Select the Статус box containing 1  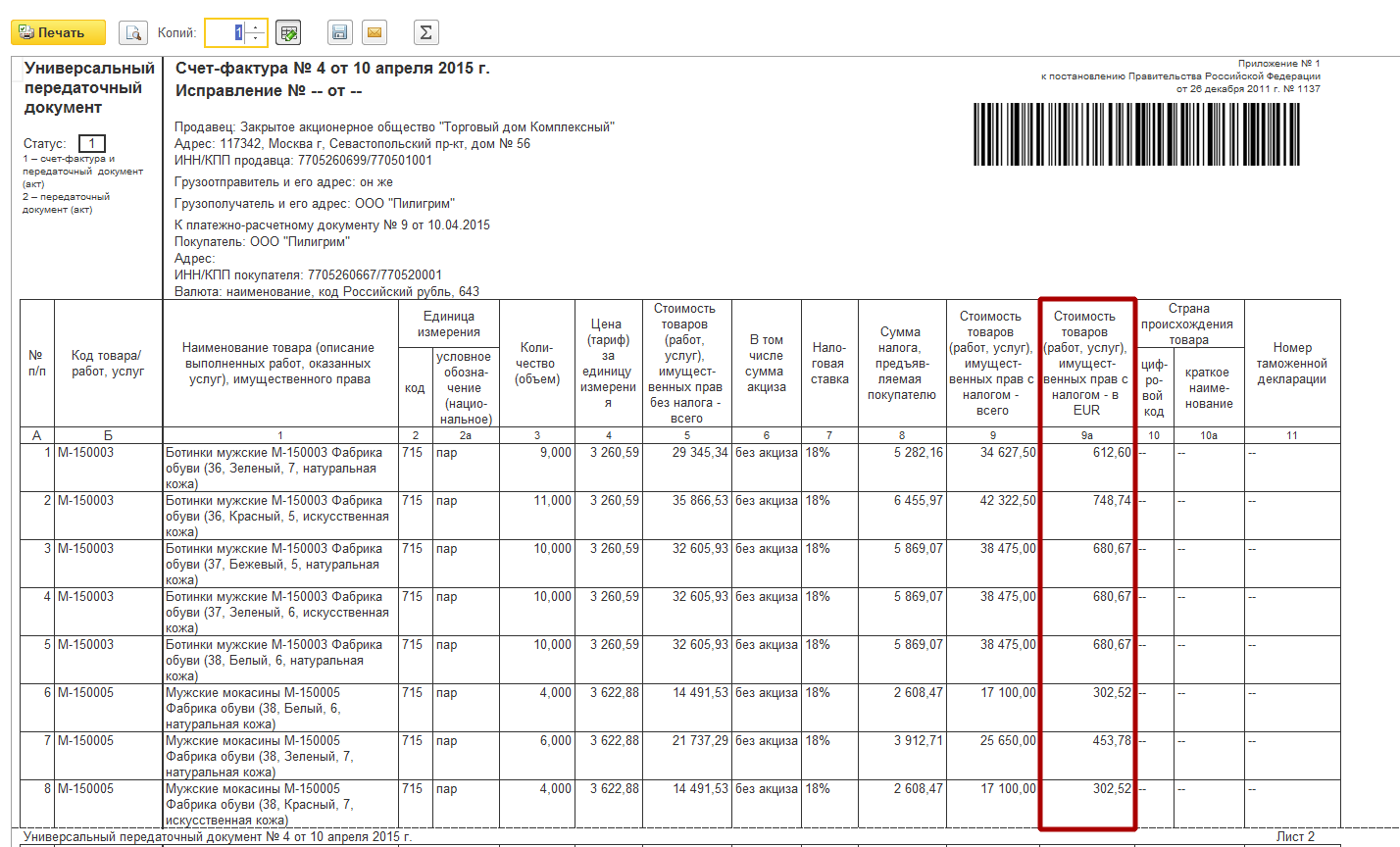(x=91, y=143)
